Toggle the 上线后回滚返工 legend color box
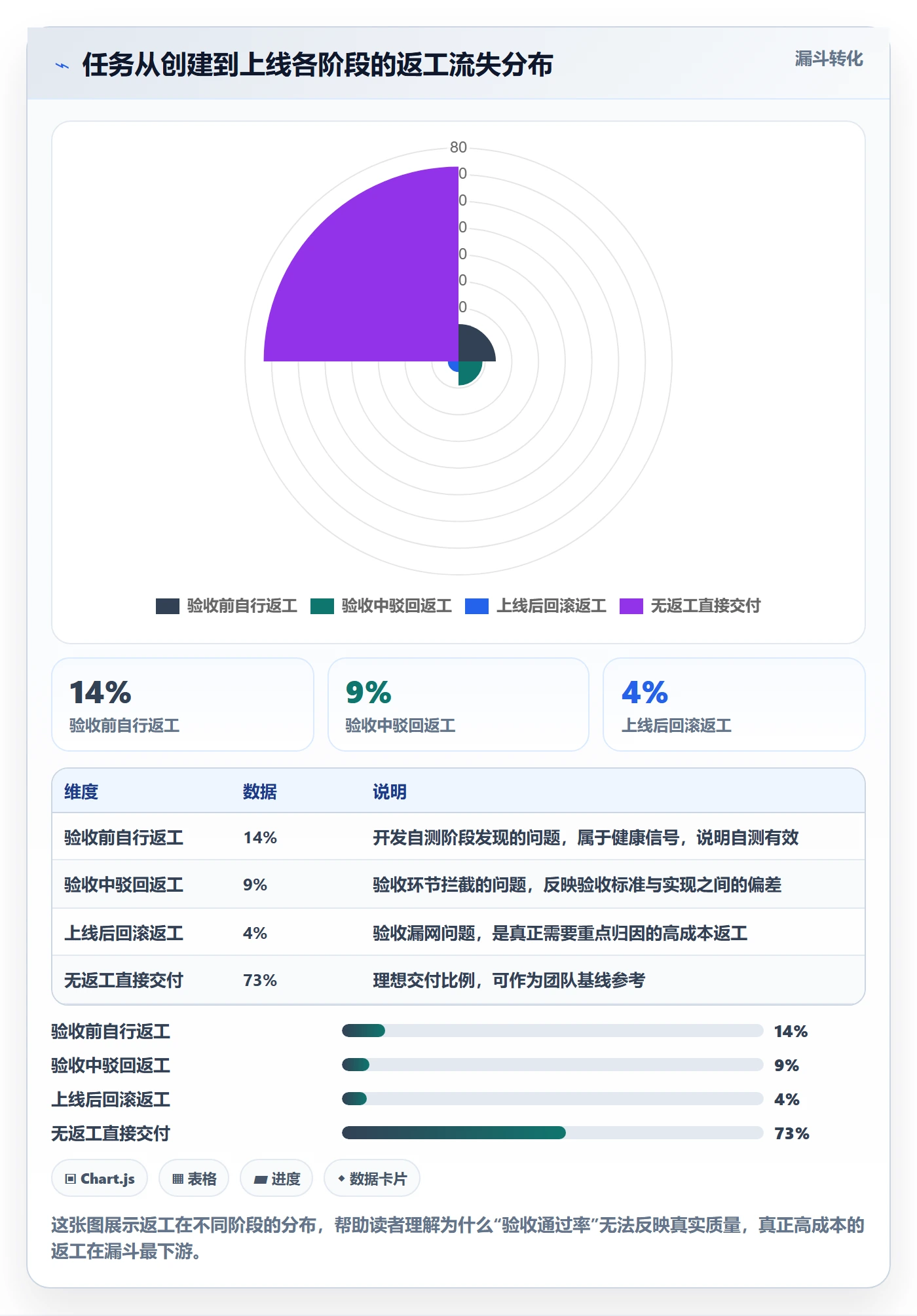917x1316 pixels. 477,606
